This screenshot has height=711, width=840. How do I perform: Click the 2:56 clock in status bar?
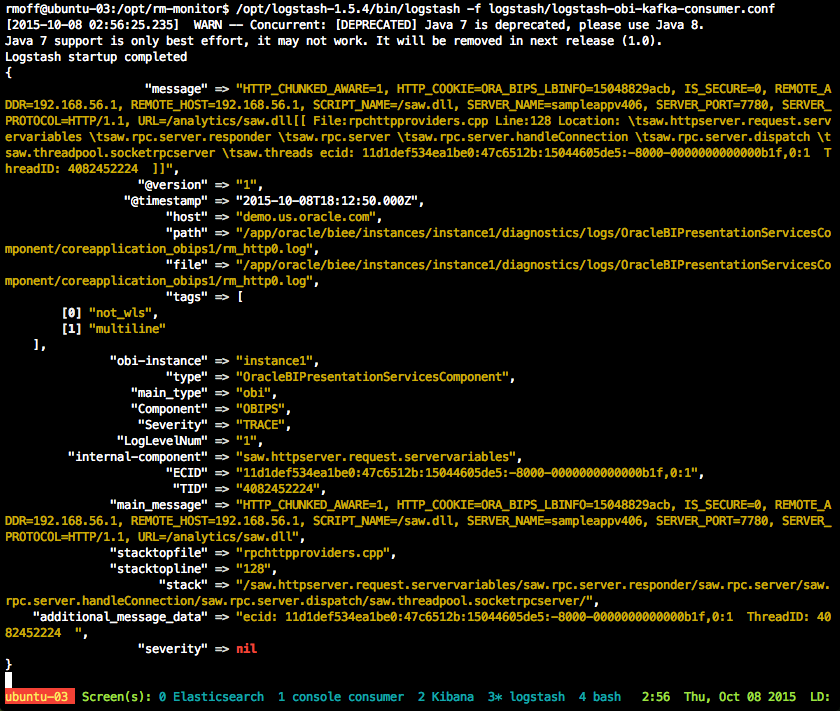pos(656,697)
